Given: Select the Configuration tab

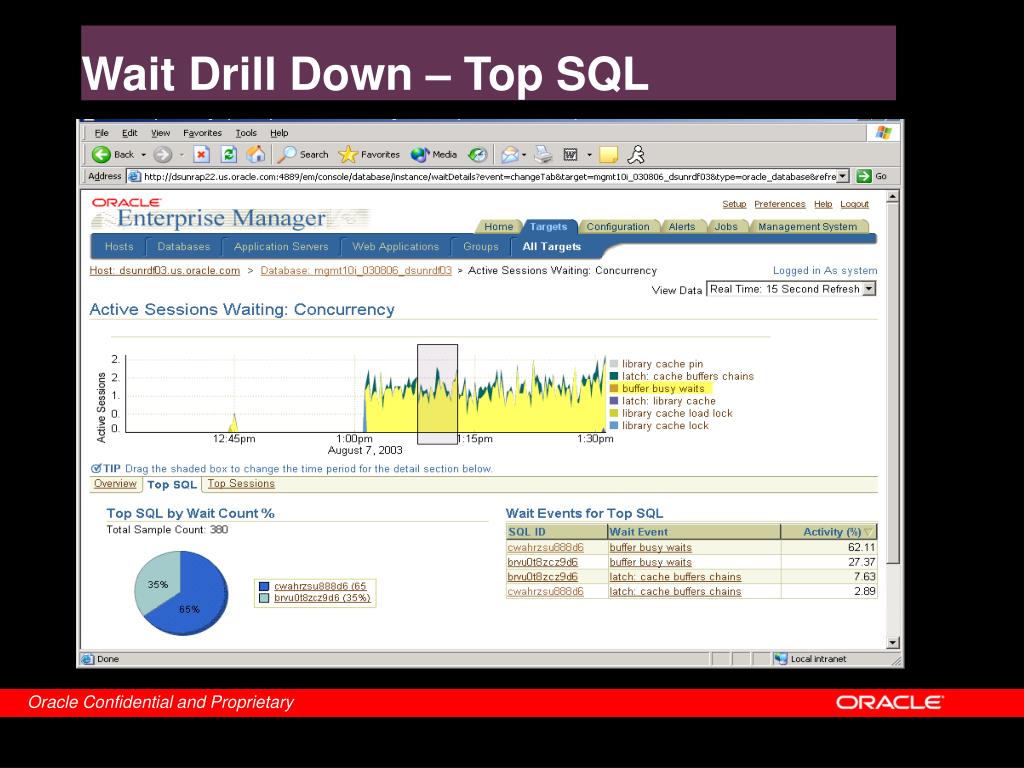Looking at the screenshot, I should click(x=618, y=227).
